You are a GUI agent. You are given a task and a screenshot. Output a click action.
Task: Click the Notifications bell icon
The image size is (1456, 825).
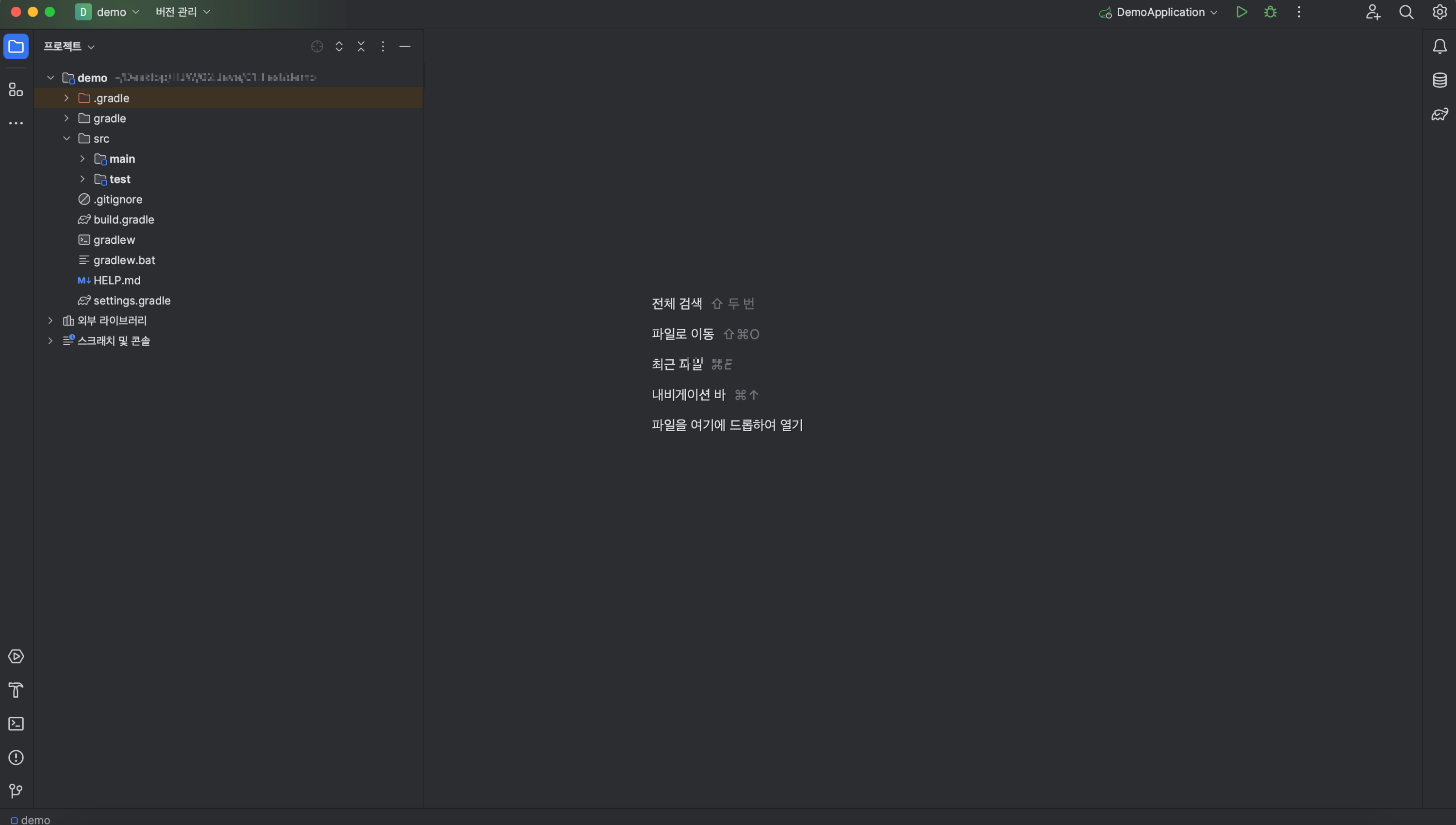pyautogui.click(x=1439, y=47)
